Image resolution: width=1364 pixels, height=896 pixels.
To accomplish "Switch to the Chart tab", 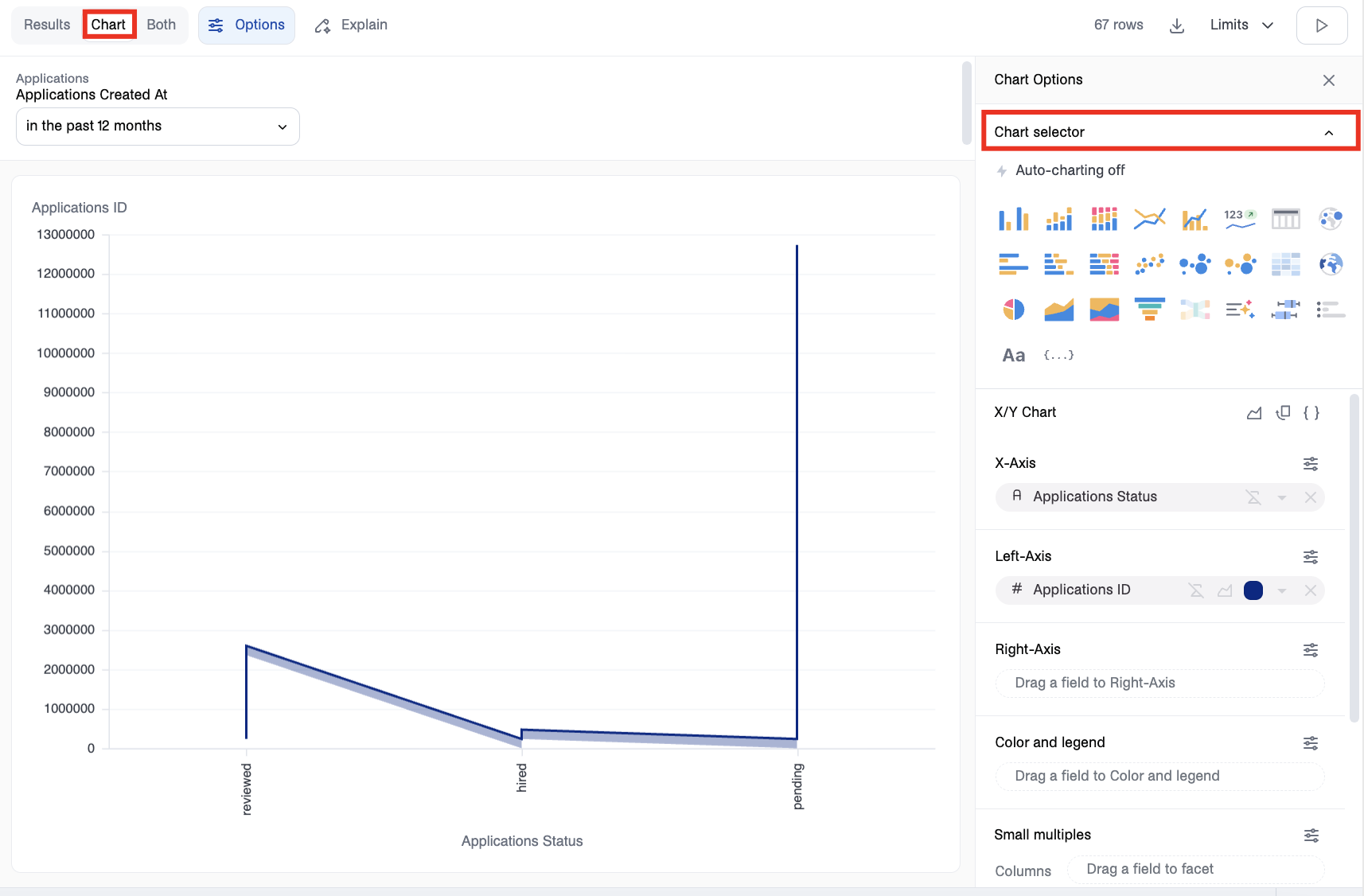I will 108,25.
